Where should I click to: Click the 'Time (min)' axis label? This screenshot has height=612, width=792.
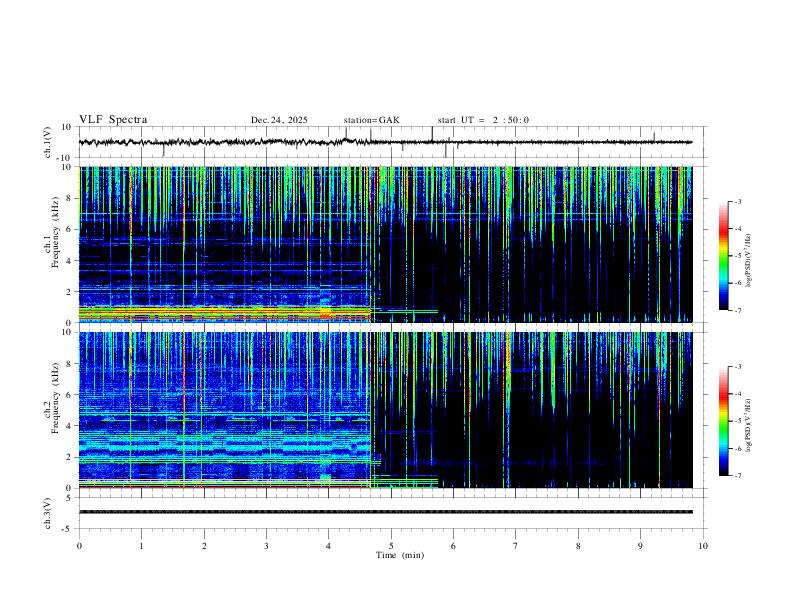400,555
